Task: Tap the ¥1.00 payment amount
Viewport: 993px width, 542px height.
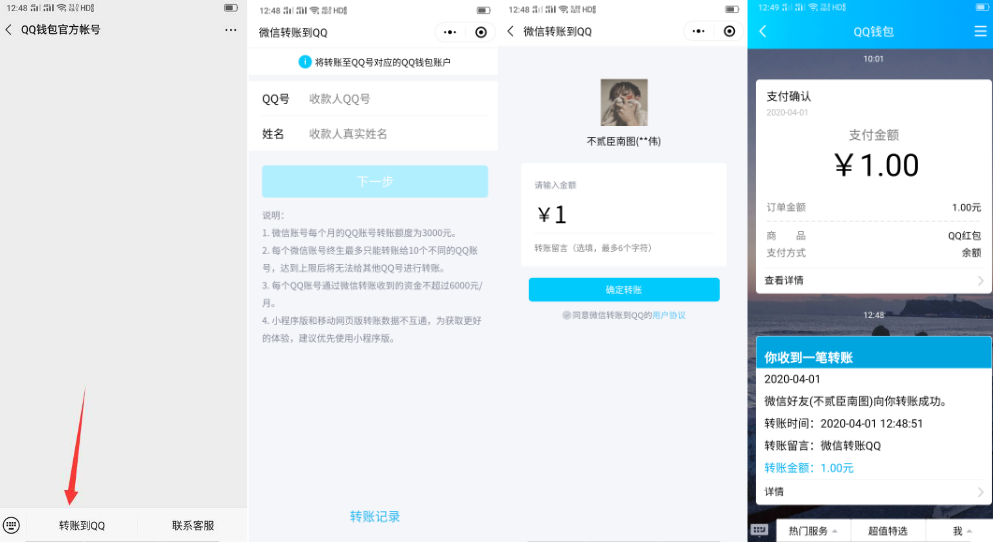Action: [876, 165]
